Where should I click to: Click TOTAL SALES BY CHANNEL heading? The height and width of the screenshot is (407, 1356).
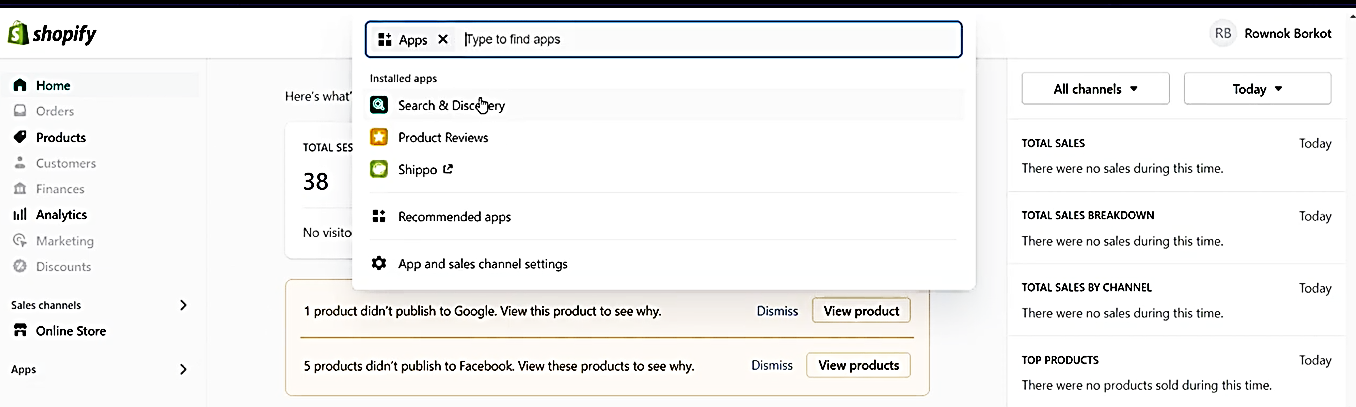(1087, 287)
